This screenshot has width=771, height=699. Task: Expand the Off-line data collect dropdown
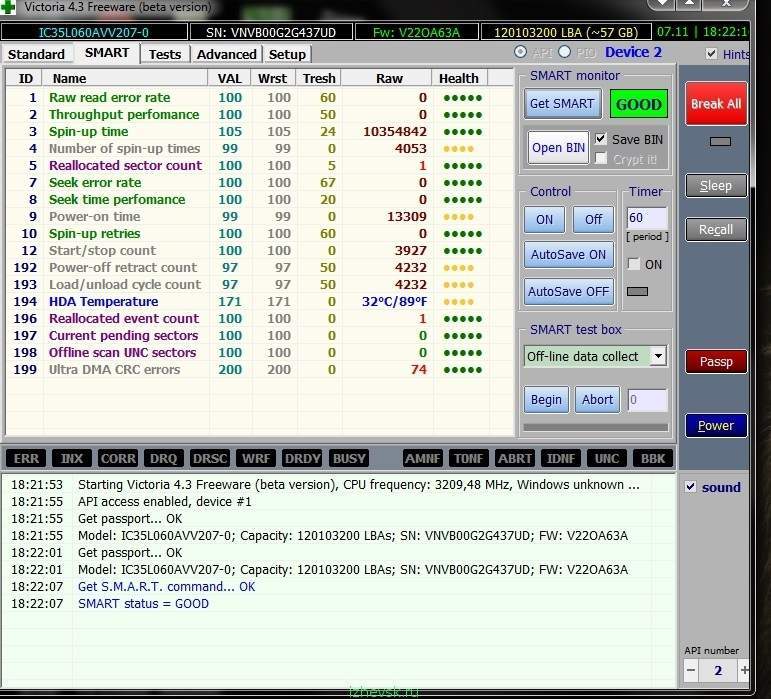point(658,356)
